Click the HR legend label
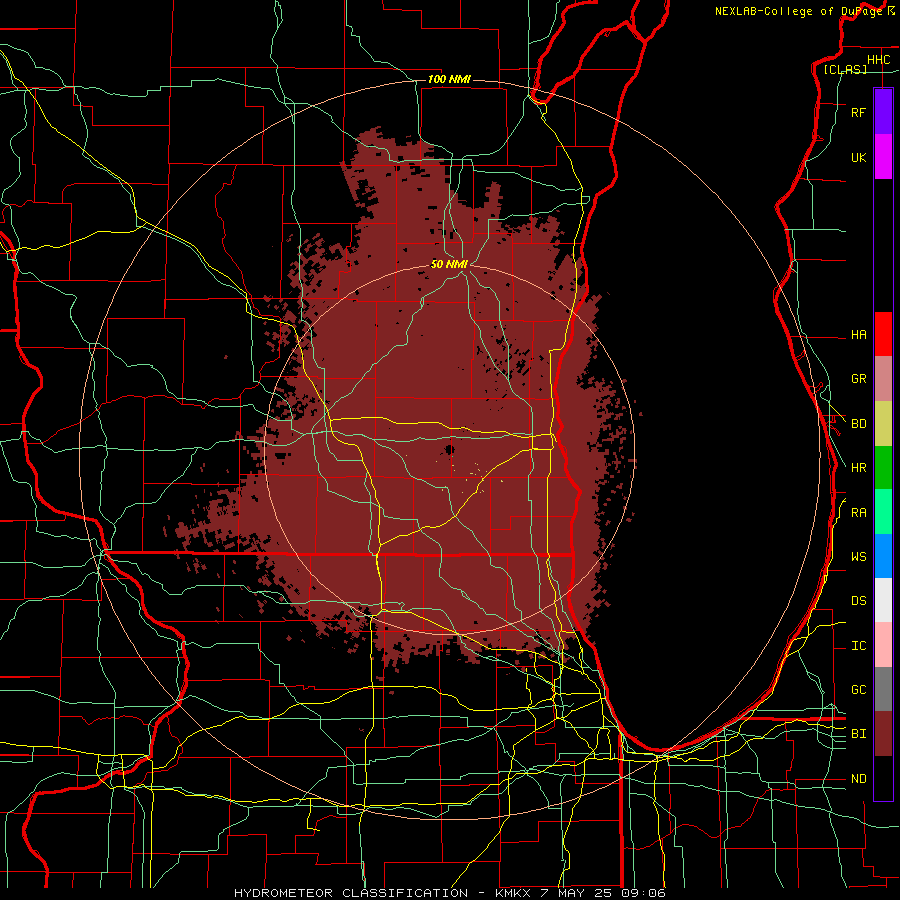Screen dimensions: 900x900 click(858, 468)
